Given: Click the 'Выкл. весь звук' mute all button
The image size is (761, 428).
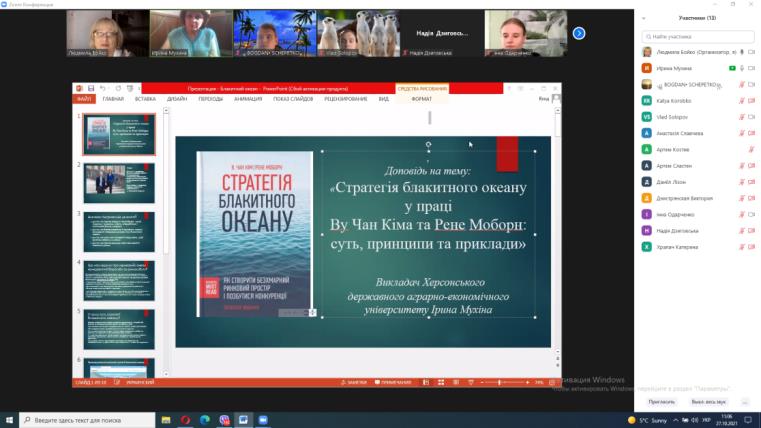Looking at the screenshot, I should pyautogui.click(x=708, y=402).
